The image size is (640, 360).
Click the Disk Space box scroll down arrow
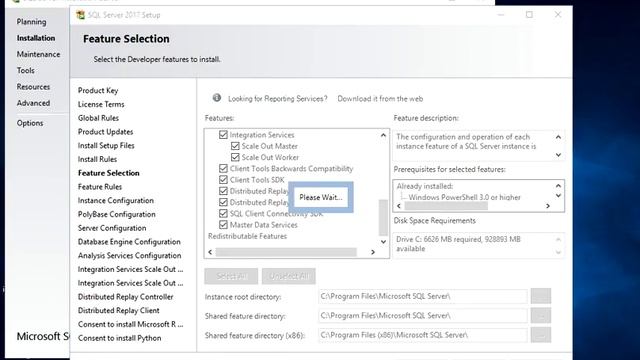coord(558,253)
